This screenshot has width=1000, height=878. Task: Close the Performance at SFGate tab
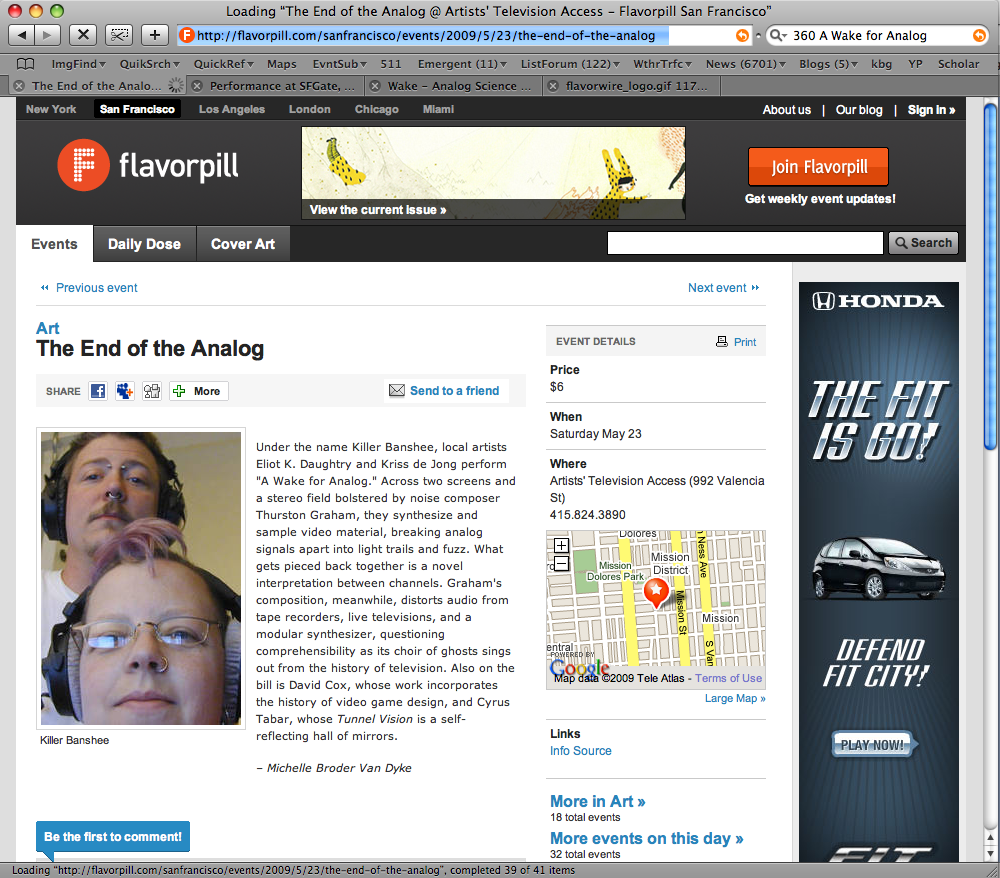point(198,86)
